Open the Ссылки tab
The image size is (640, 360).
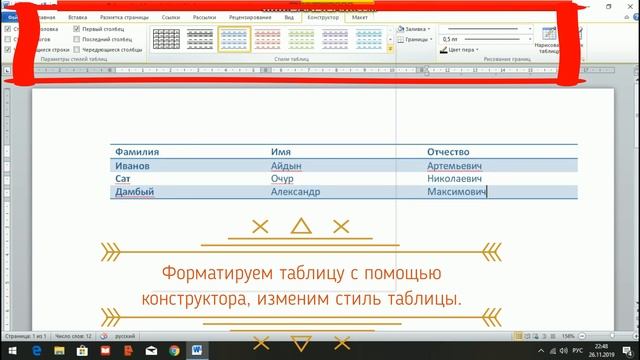[171, 17]
